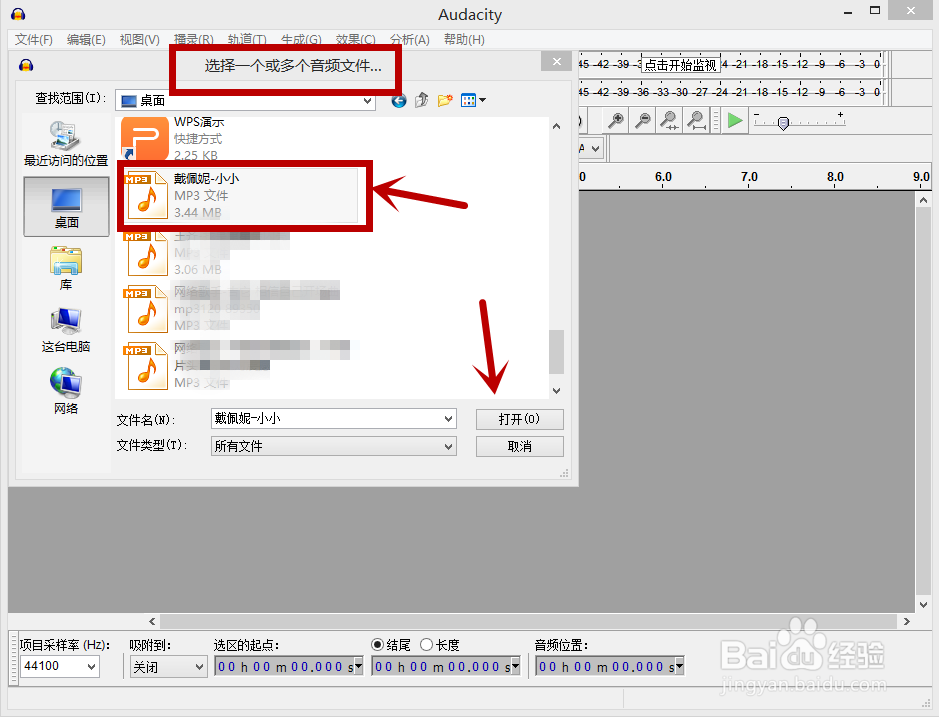Open the File (文件) menu

point(34,40)
